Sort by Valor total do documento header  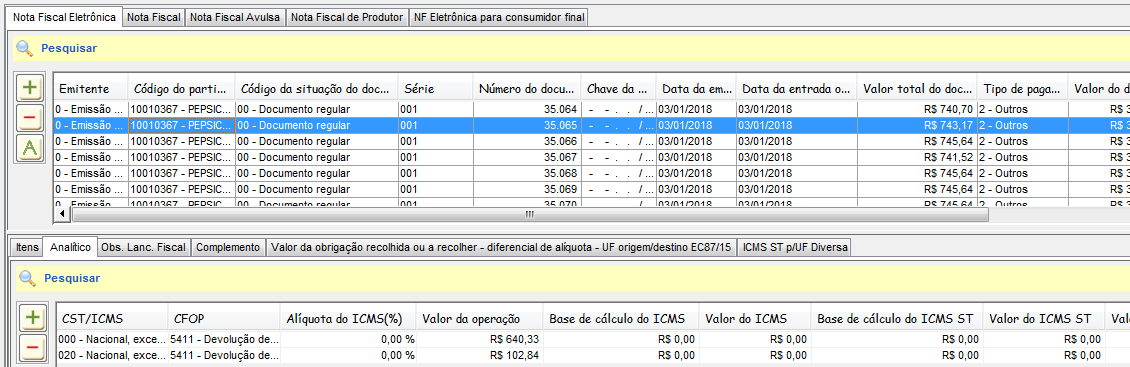917,89
